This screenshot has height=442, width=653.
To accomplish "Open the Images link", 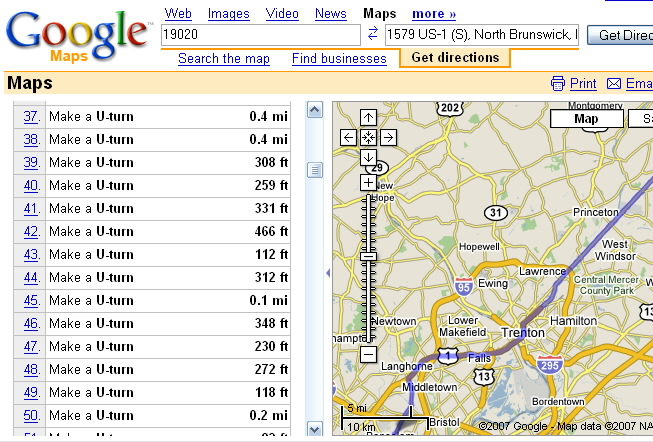I will coord(229,14).
